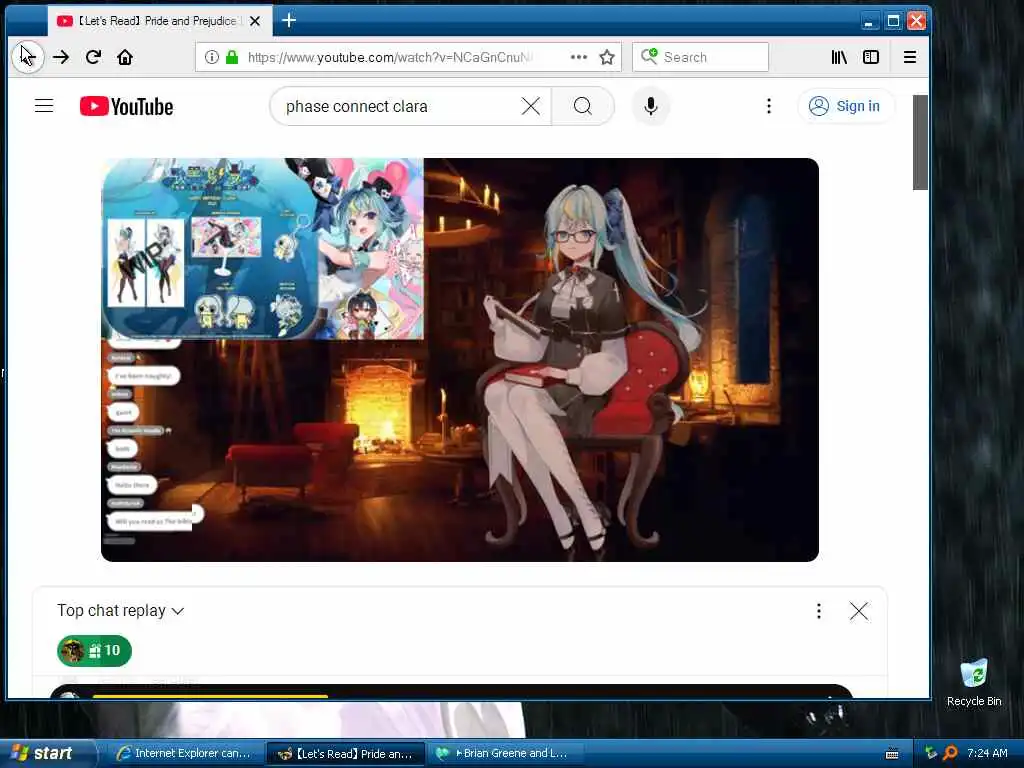Search with your voice microphone icon
The width and height of the screenshot is (1024, 768).
650,106
